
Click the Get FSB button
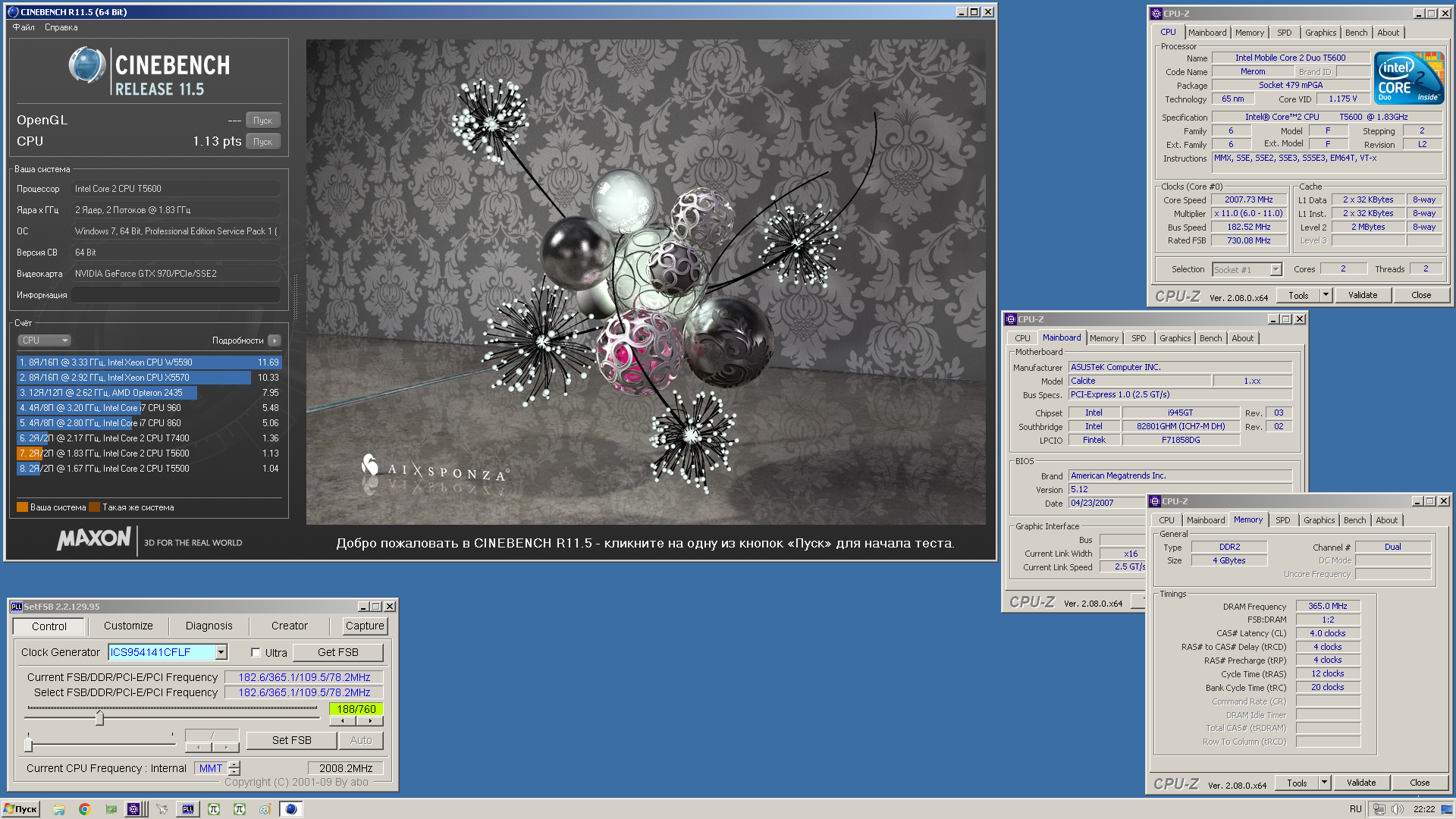click(x=338, y=652)
